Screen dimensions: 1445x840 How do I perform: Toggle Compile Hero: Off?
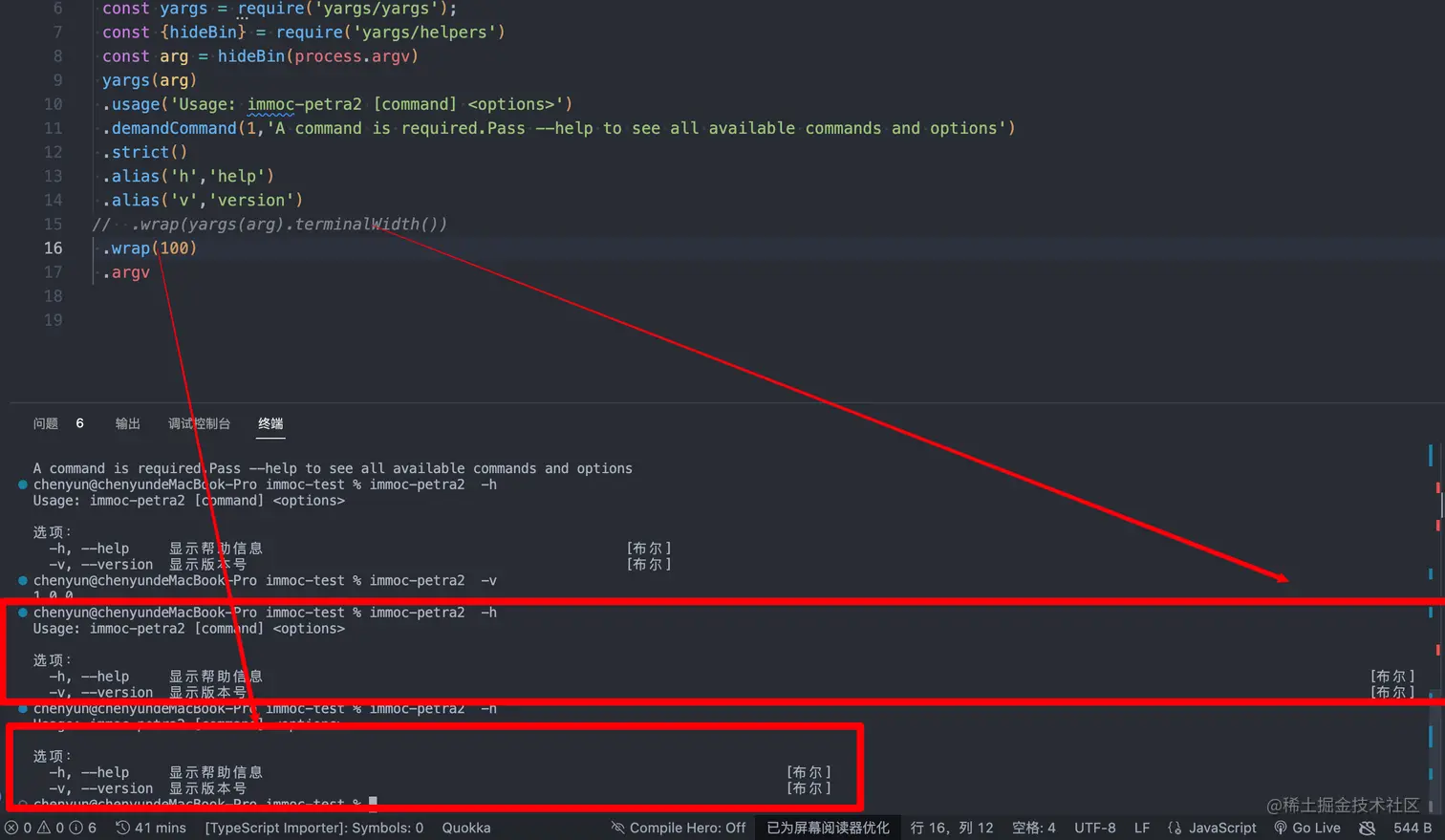tap(679, 828)
